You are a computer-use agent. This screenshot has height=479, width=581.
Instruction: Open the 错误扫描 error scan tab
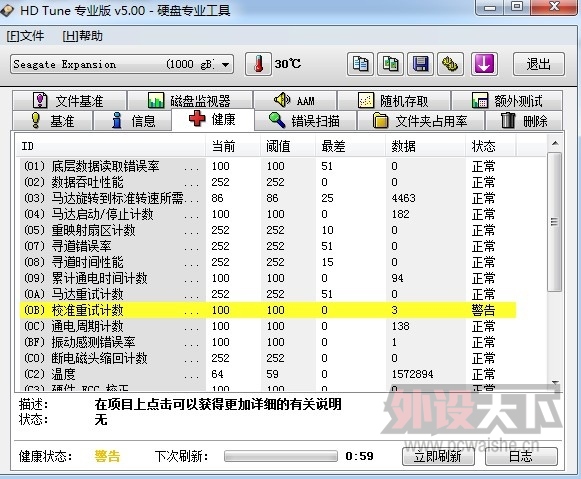coord(305,121)
